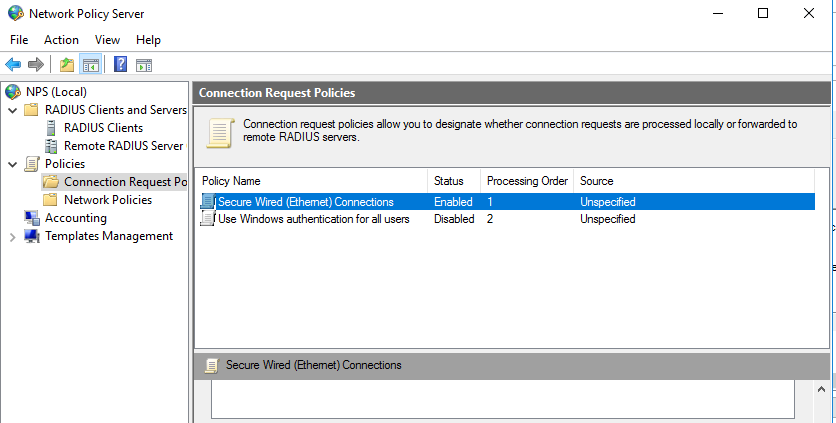Minimize the Network Policy Server window
836x423 pixels.
[718, 13]
